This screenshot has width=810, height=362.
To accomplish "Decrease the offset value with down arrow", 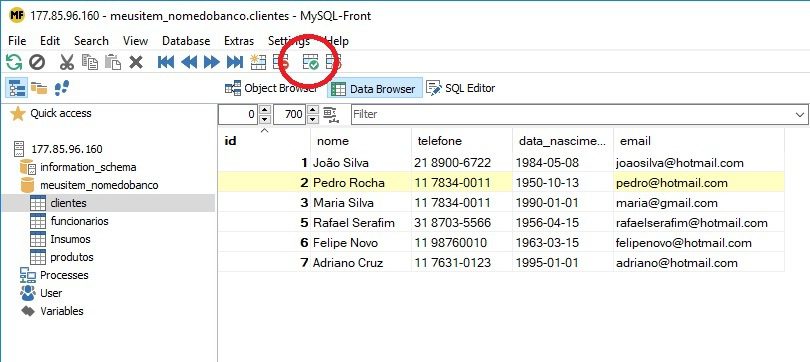I will [x=264, y=119].
